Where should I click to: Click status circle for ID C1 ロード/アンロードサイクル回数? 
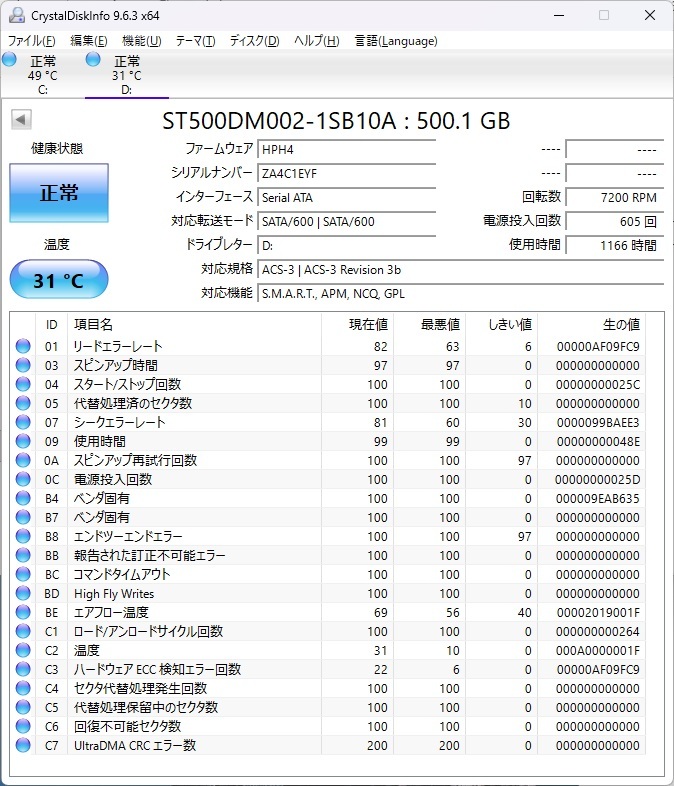pos(23,631)
